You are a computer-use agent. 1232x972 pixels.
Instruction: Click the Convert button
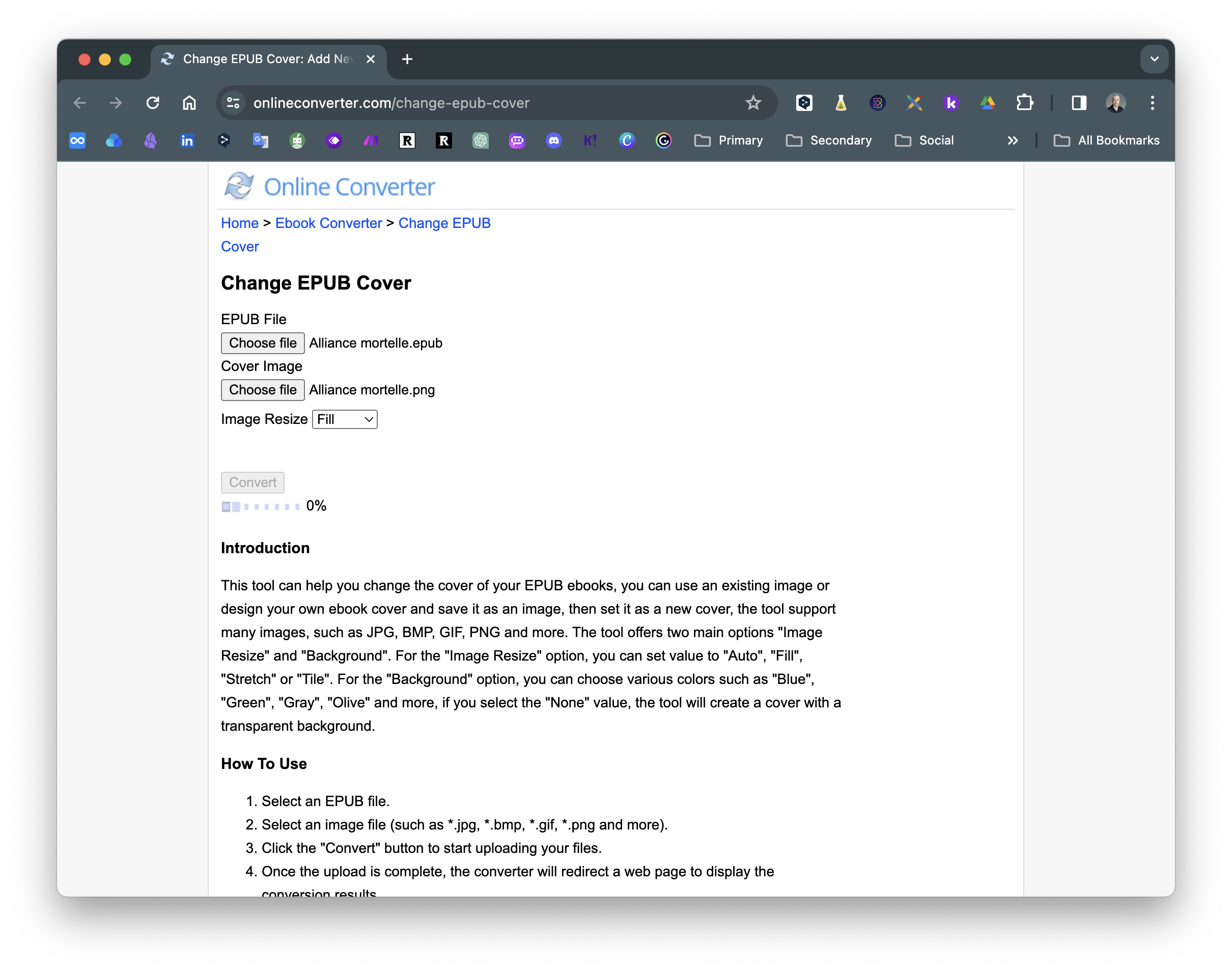tap(252, 482)
